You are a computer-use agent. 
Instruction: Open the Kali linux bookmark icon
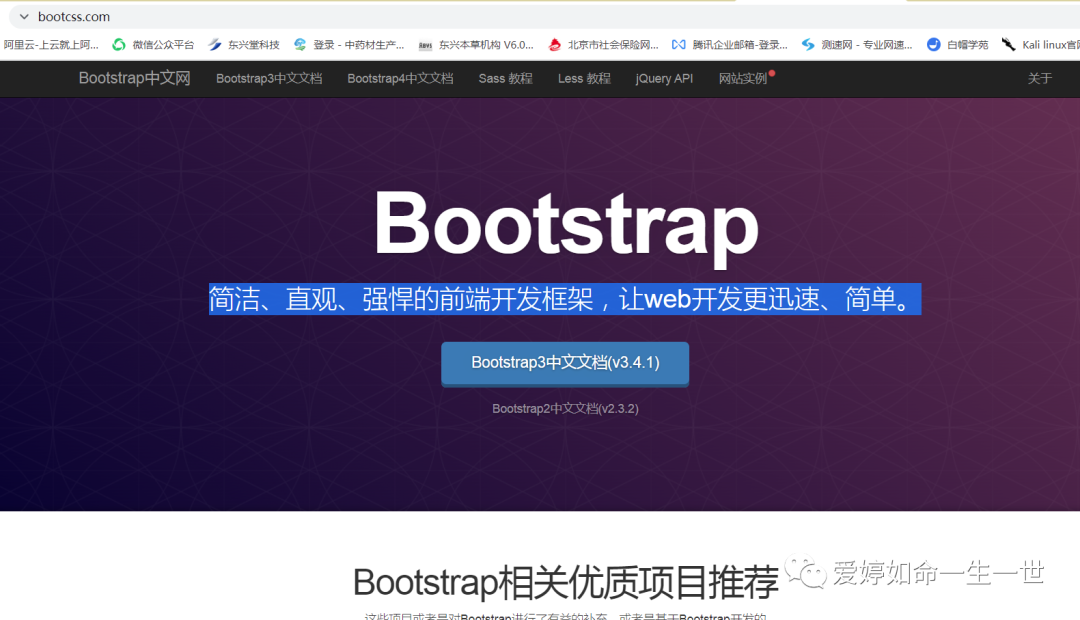pos(1008,45)
